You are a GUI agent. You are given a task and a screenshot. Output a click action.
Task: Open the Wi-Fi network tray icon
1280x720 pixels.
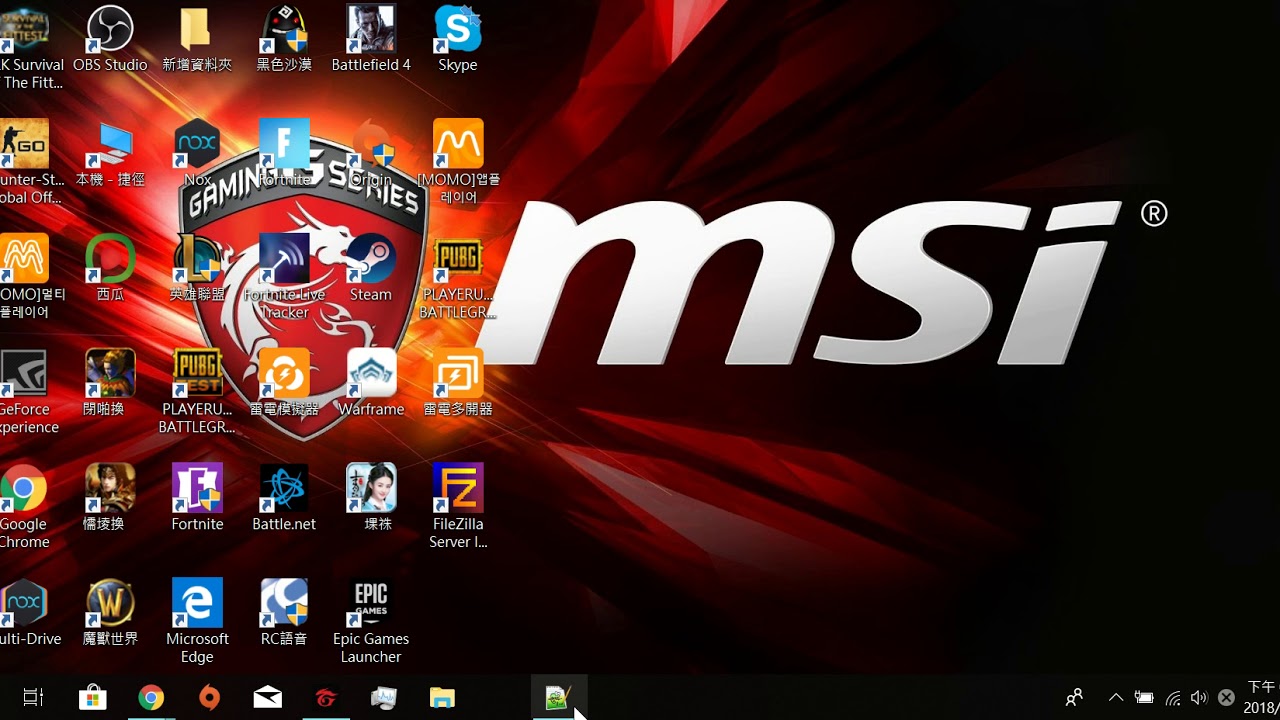point(1173,698)
